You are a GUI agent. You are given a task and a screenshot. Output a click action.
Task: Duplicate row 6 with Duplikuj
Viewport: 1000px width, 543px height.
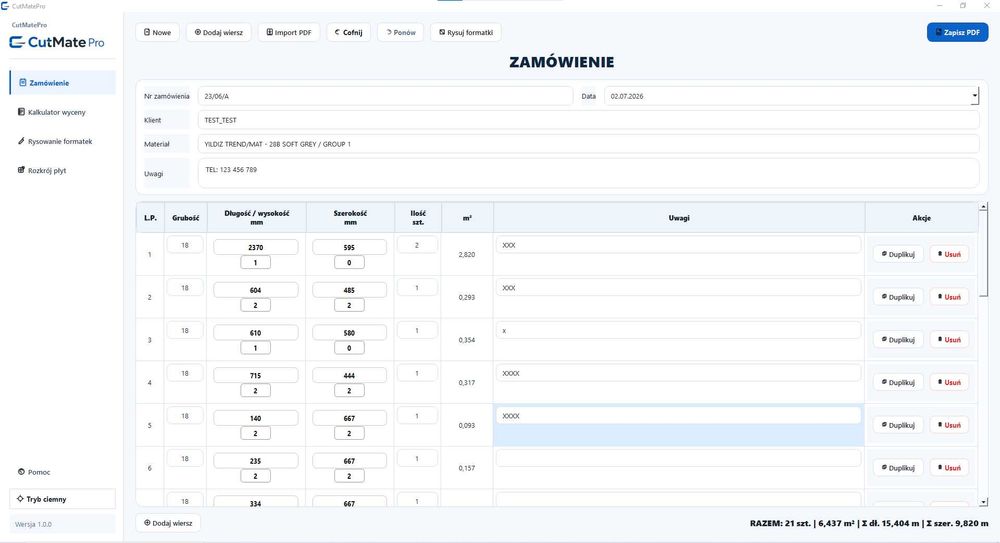point(898,468)
